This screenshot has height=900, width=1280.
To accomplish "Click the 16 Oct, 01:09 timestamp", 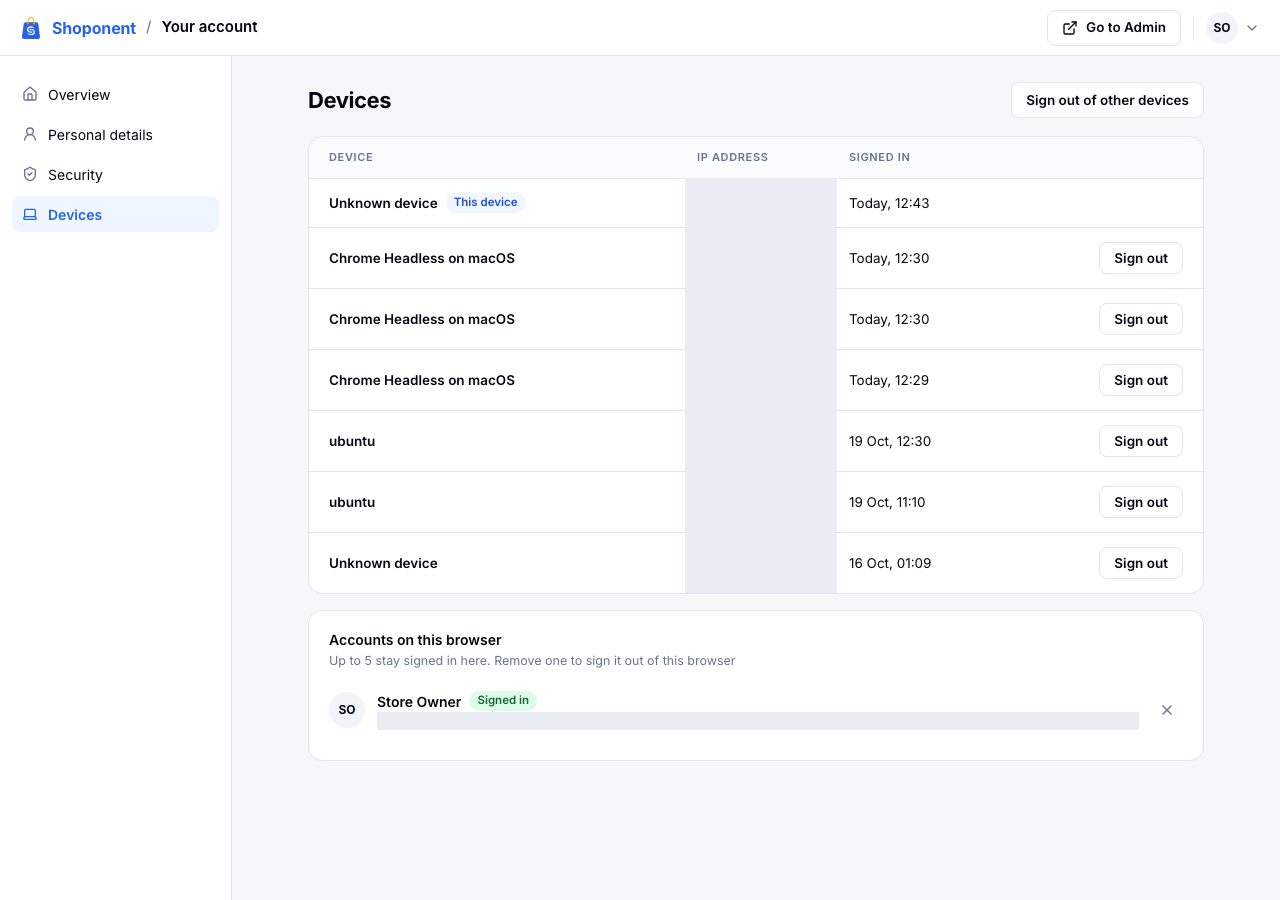I will coord(890,563).
